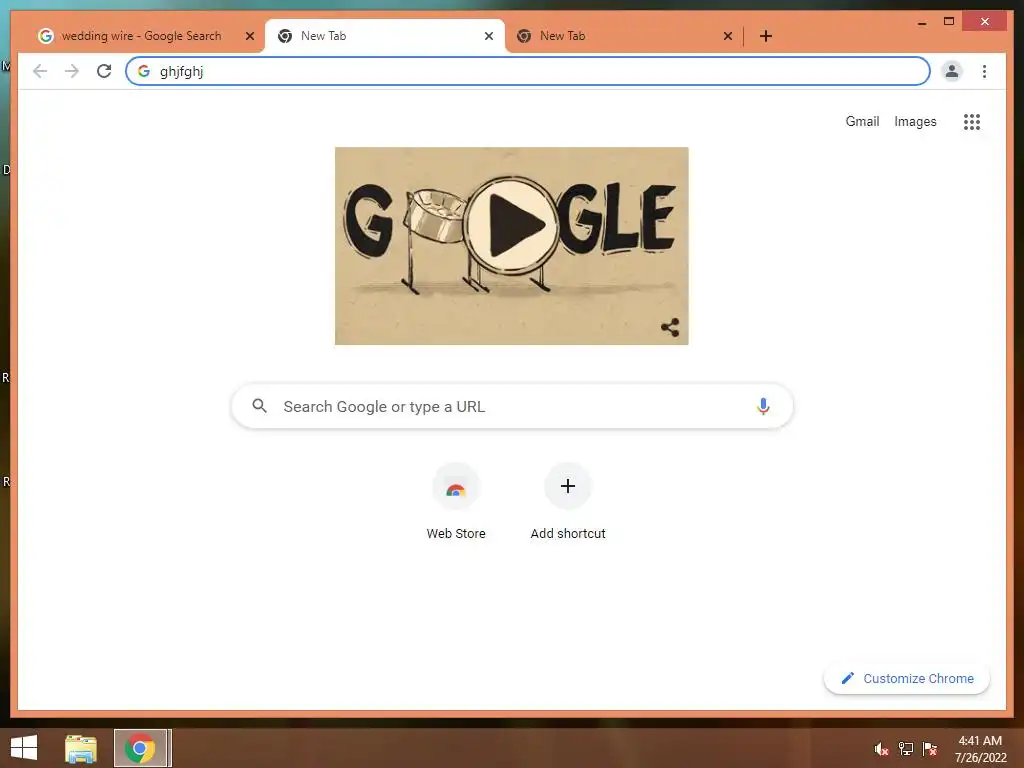Open the network tray icon
The width and height of the screenshot is (1024, 768).
point(906,749)
